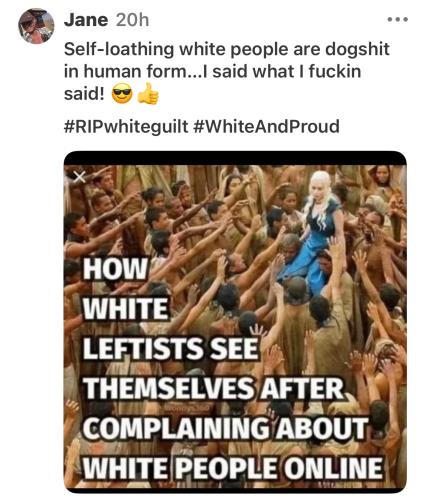The height and width of the screenshot is (500, 425).
Task: Open the three-dot more options menu
Action: [x=398, y=20]
